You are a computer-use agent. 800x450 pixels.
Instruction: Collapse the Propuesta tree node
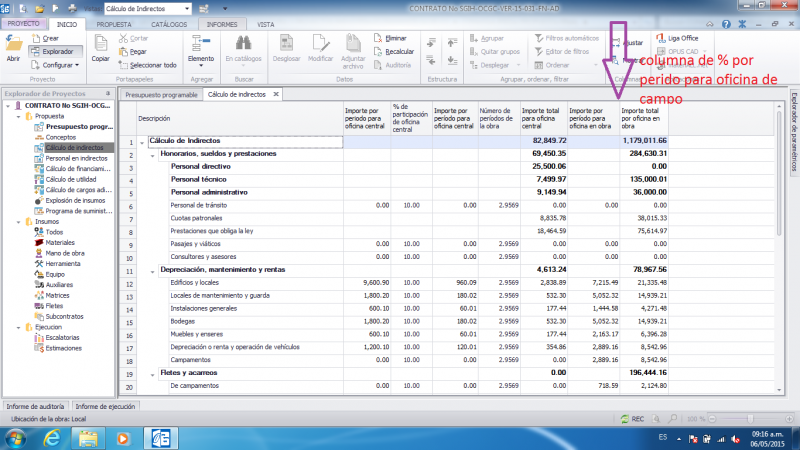[x=18, y=116]
